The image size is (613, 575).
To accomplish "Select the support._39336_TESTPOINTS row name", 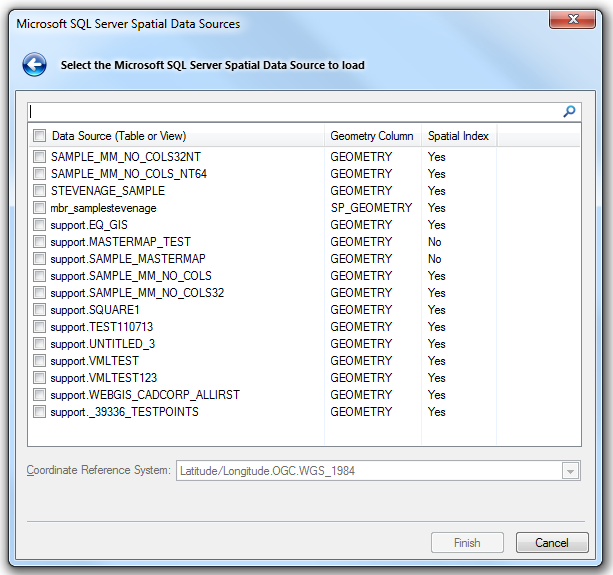I will (x=124, y=412).
